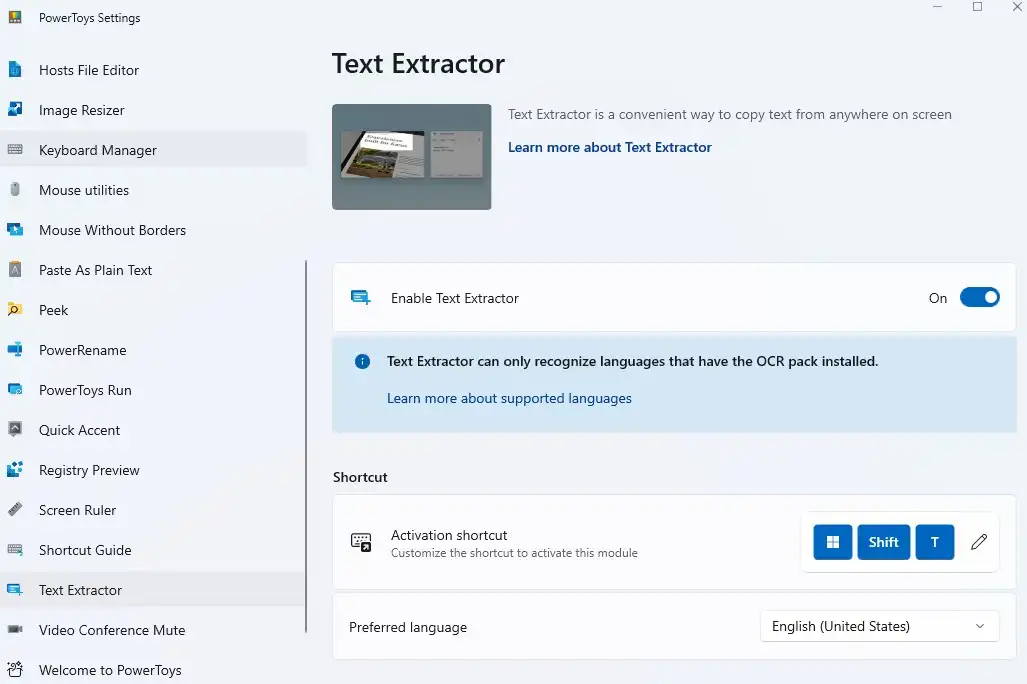Select Registry Preview in the navigation
The height and width of the screenshot is (684, 1027).
coord(153,470)
